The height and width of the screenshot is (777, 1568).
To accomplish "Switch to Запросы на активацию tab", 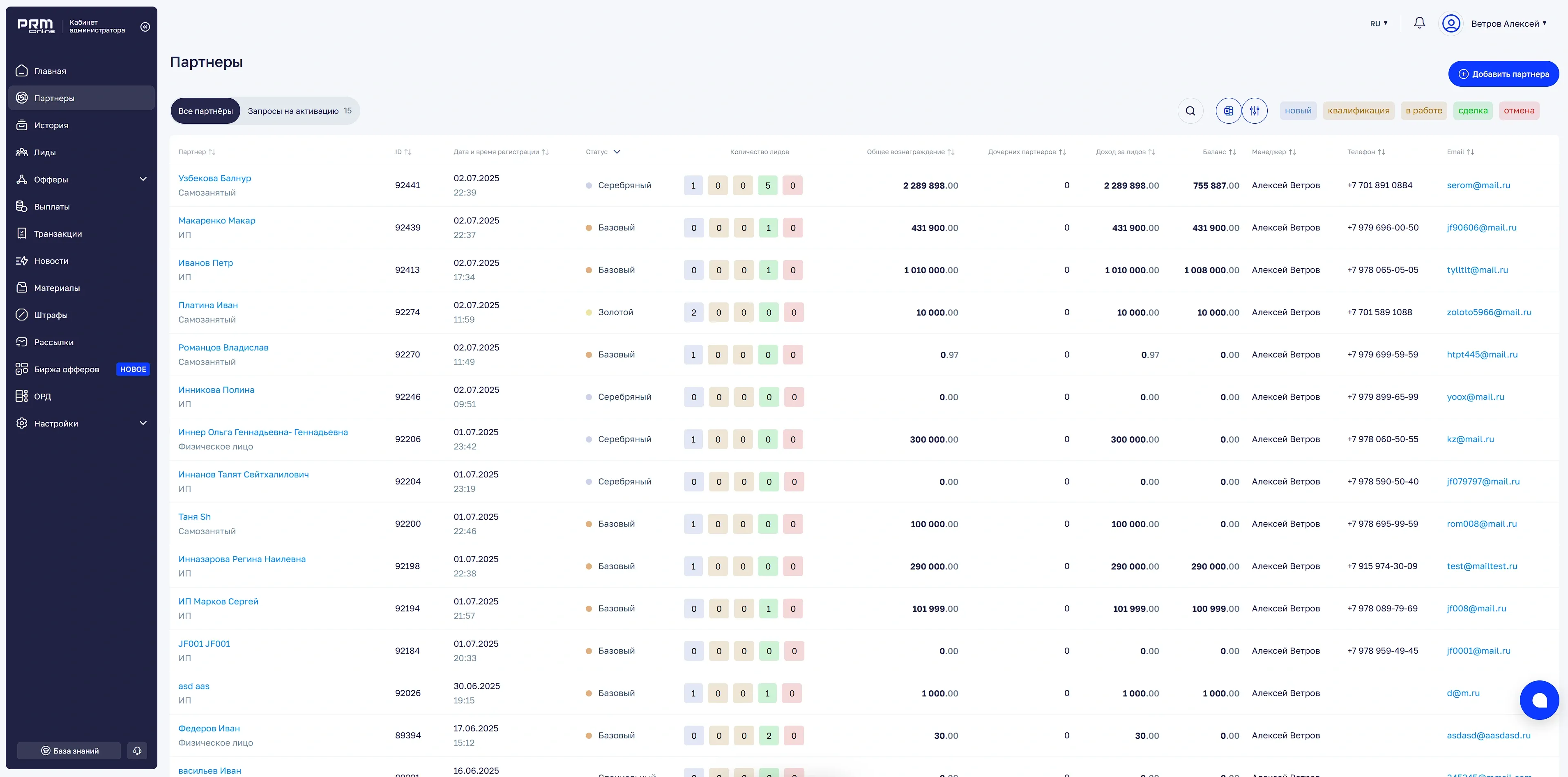I will point(299,111).
